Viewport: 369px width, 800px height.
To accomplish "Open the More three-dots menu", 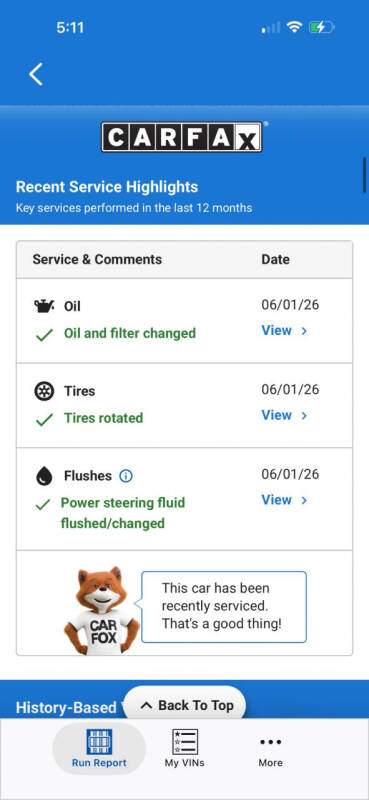I will [x=270, y=742].
